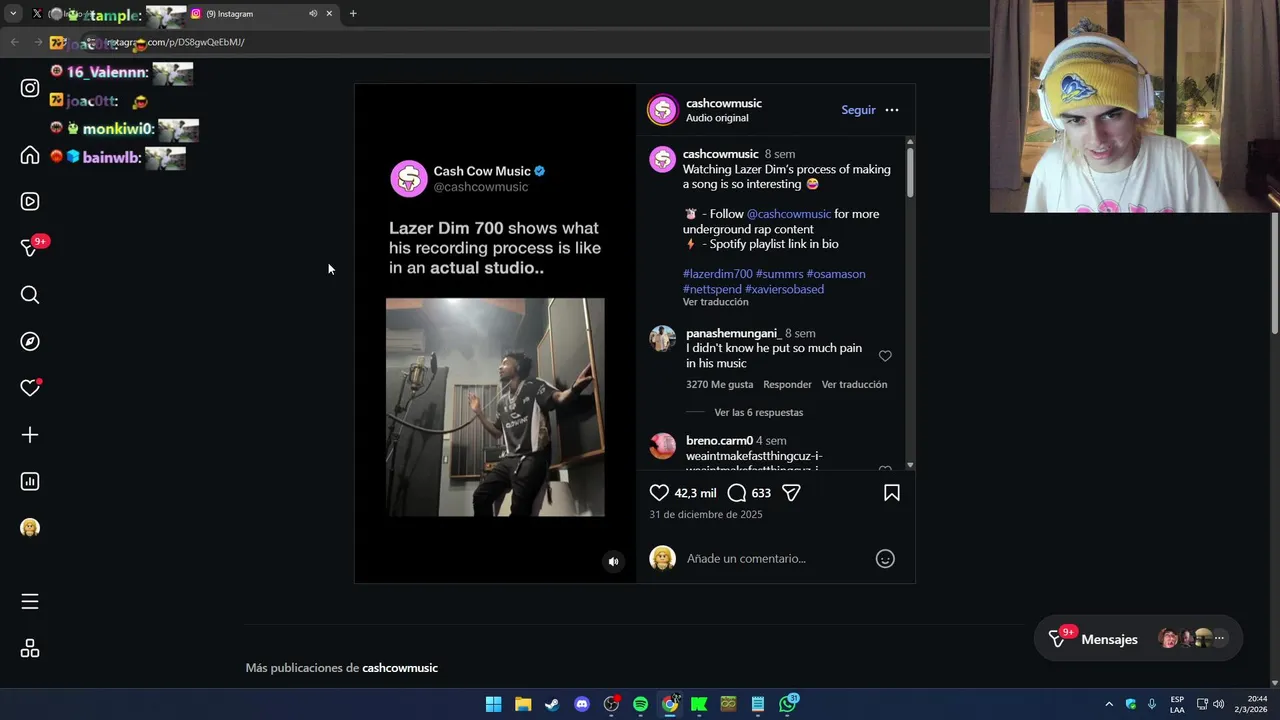Open post options three-dot menu
Image resolution: width=1280 pixels, height=720 pixels.
point(892,110)
